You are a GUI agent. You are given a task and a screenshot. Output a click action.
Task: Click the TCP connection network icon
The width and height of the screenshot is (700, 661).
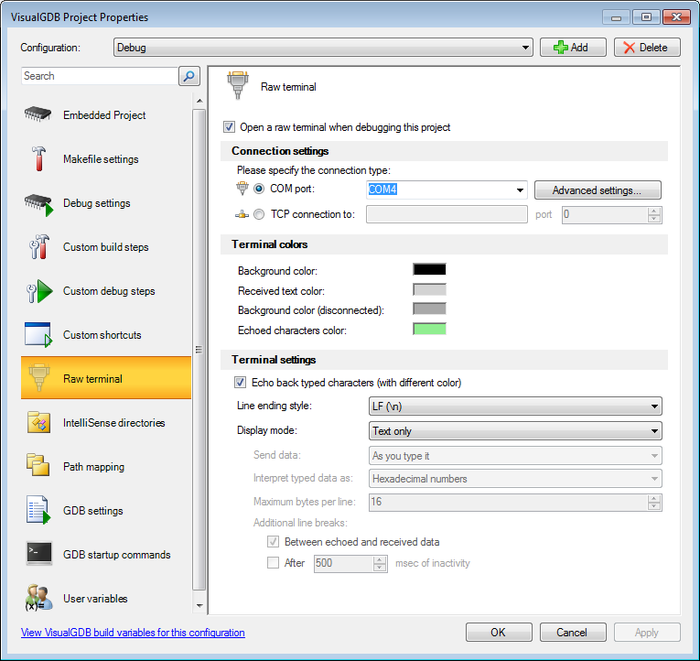[242, 215]
